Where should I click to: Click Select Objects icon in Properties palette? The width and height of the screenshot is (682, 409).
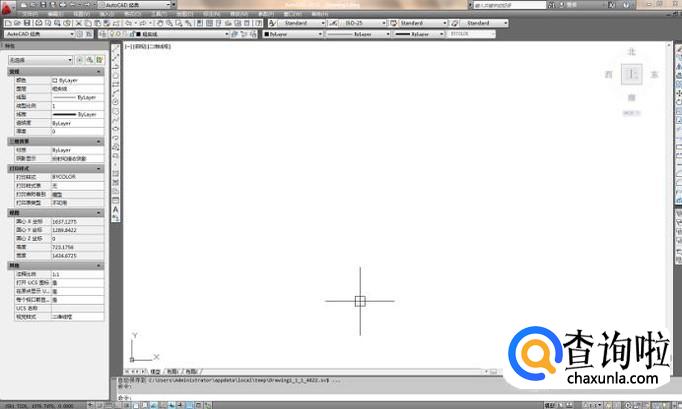90,60
